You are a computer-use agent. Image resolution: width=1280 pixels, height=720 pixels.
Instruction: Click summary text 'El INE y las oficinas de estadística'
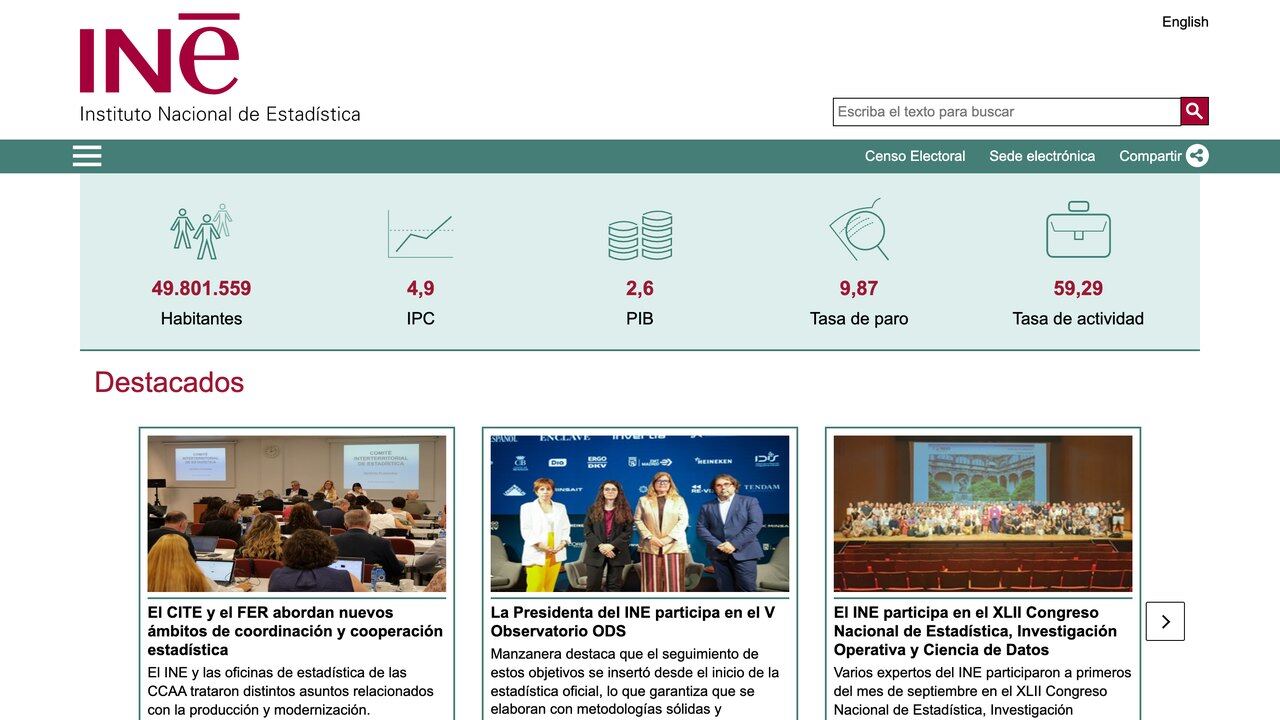click(291, 691)
